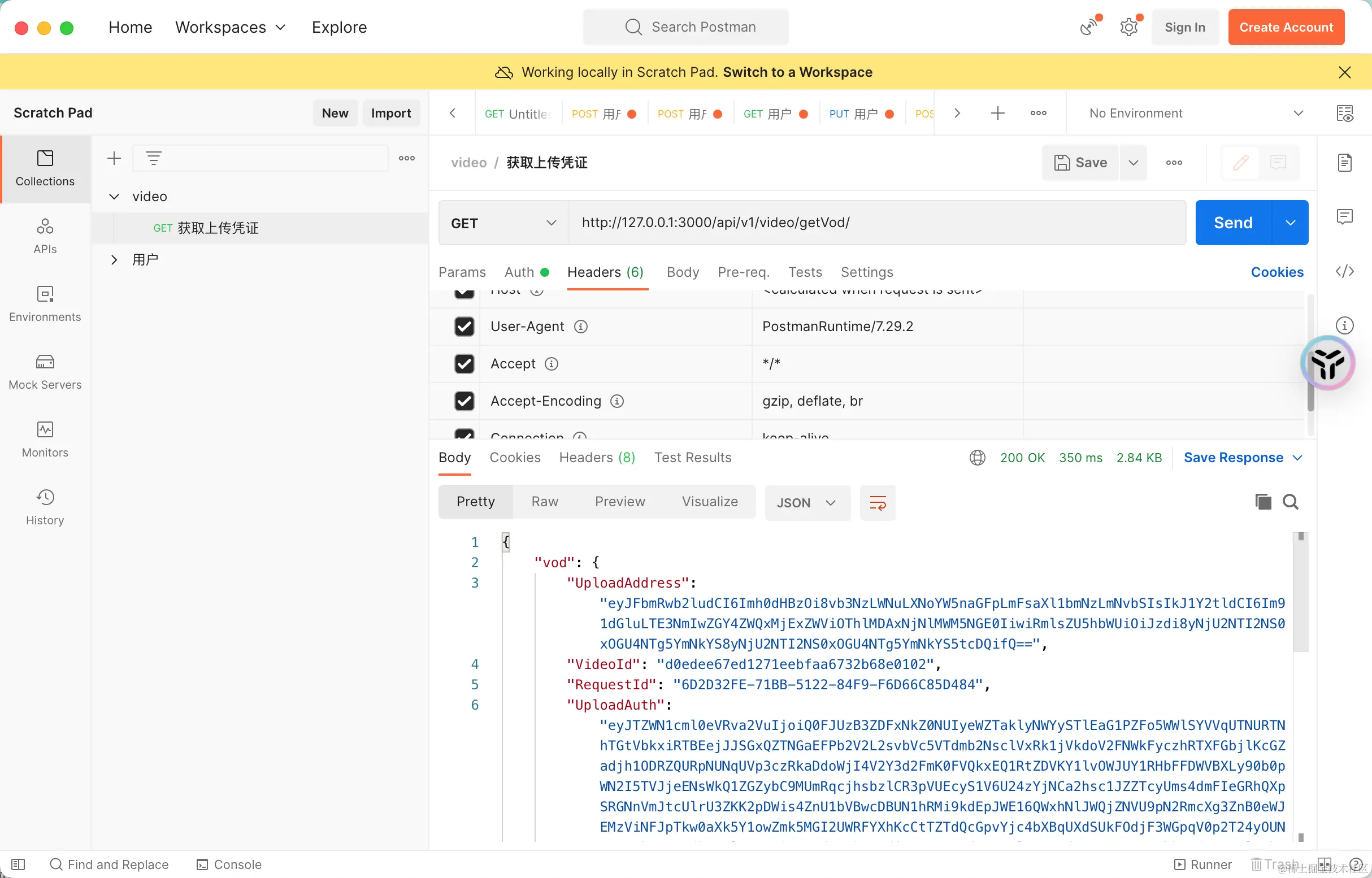
Task: Open the environment quick look icon
Action: tap(1344, 113)
